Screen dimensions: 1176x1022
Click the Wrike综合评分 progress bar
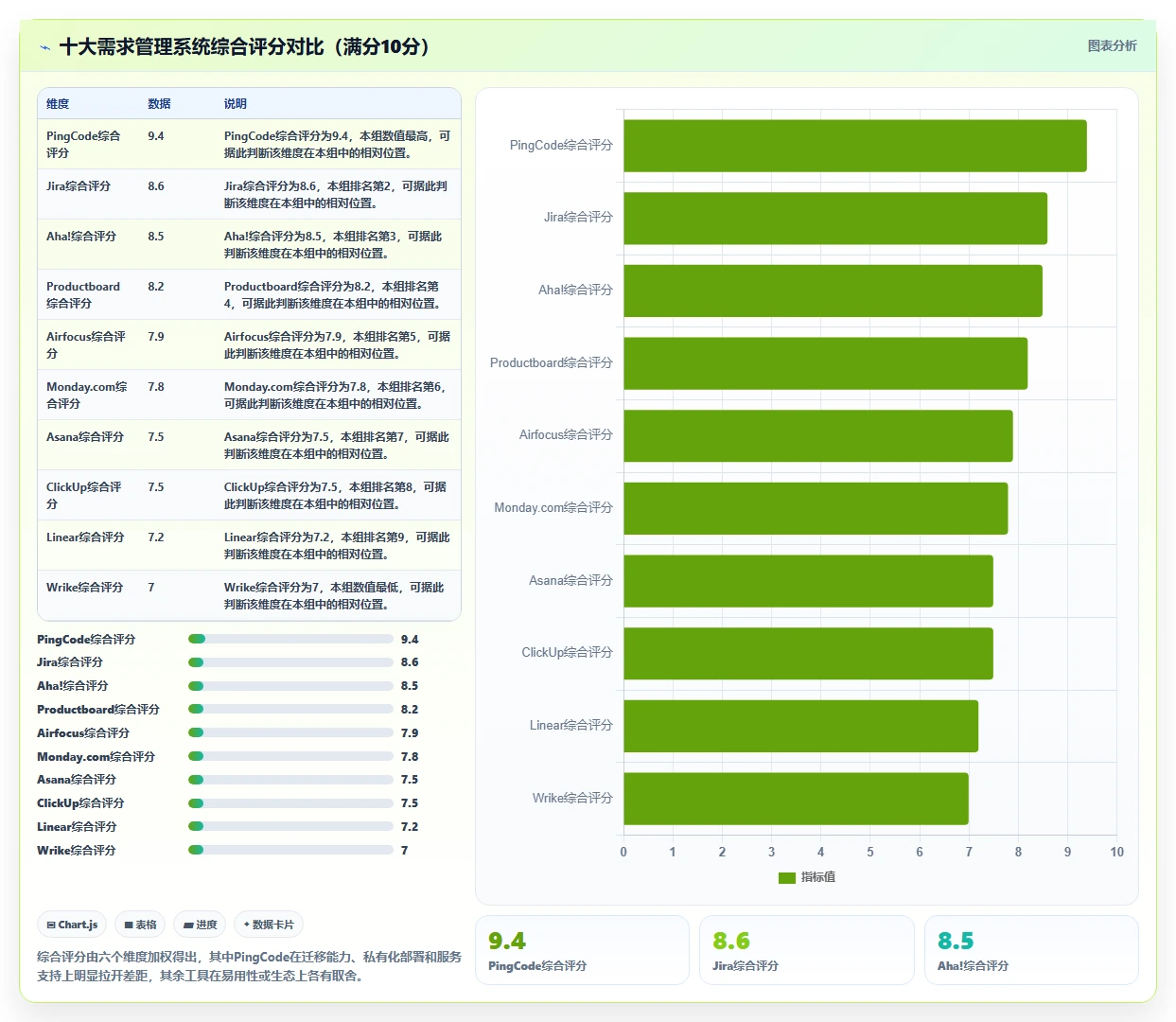[x=290, y=850]
